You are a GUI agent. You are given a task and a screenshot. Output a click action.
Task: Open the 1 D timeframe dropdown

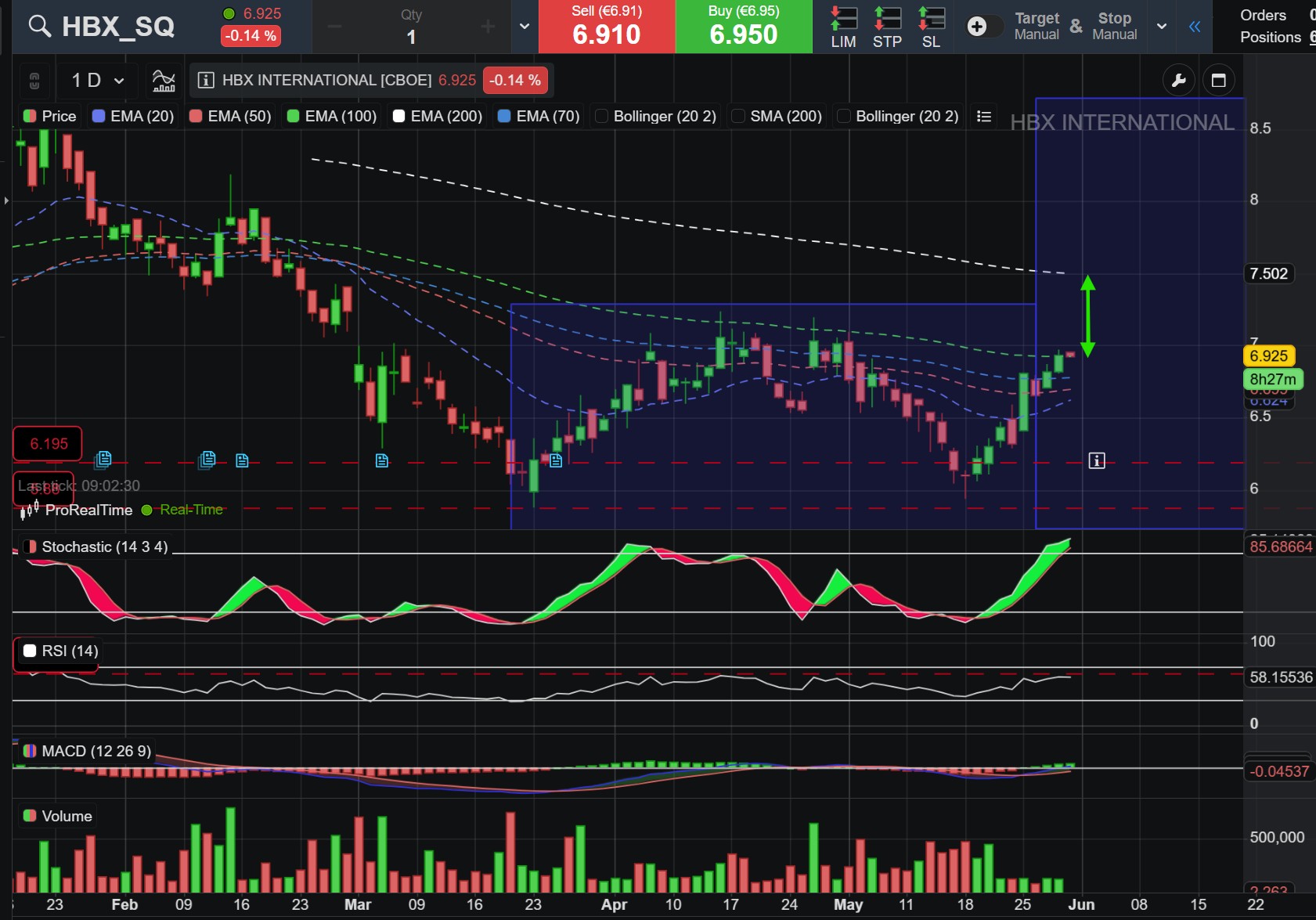tap(98, 80)
